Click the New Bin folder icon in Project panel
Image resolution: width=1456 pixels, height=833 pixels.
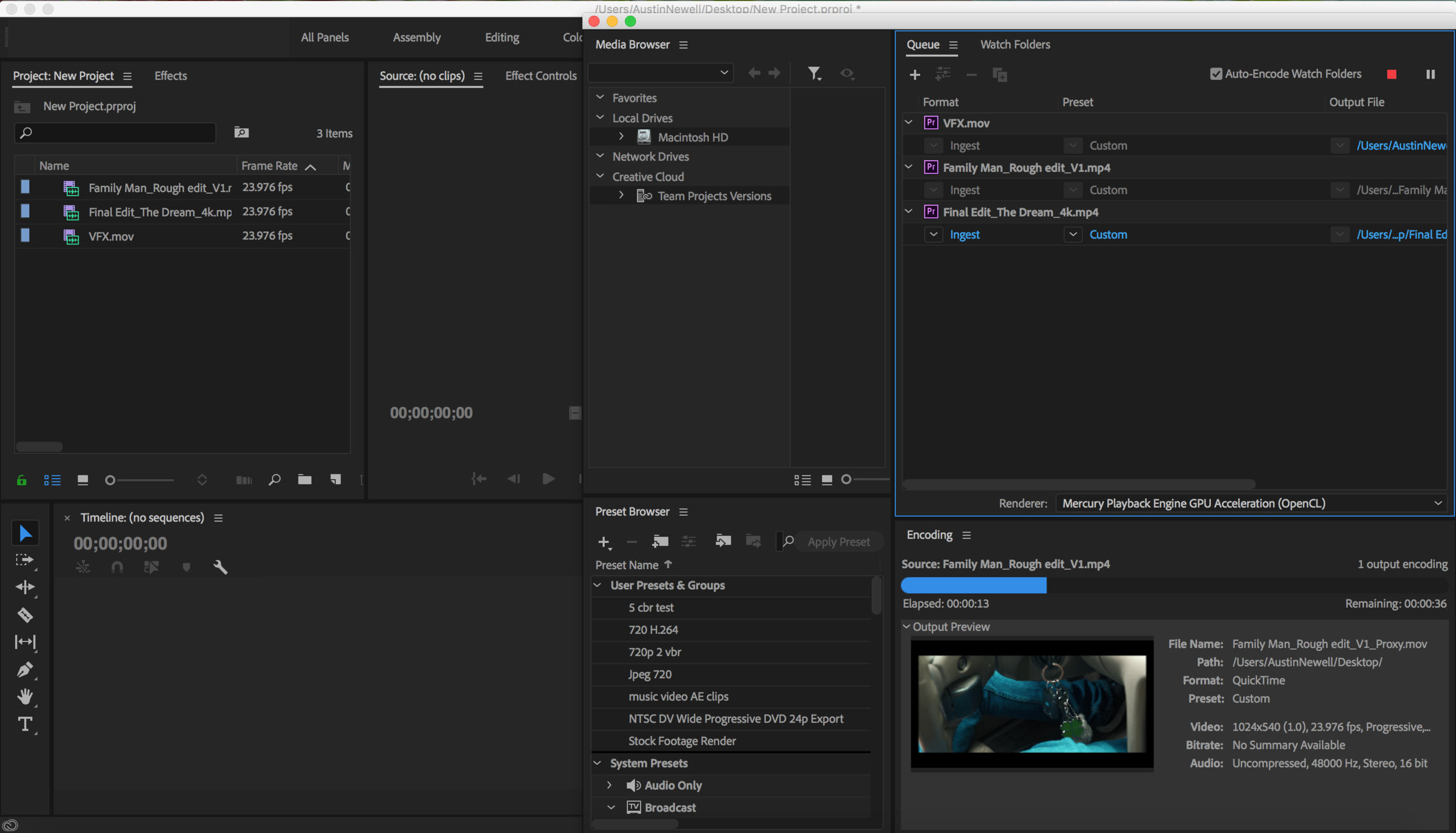point(305,480)
